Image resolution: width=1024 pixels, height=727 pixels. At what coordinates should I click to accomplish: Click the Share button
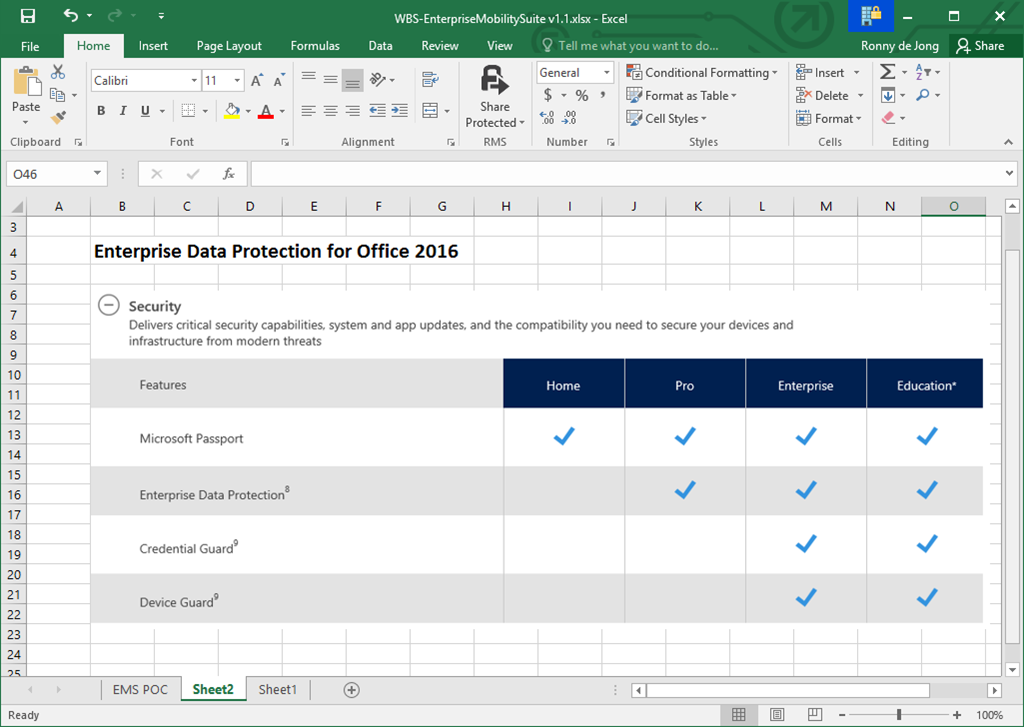pos(979,46)
